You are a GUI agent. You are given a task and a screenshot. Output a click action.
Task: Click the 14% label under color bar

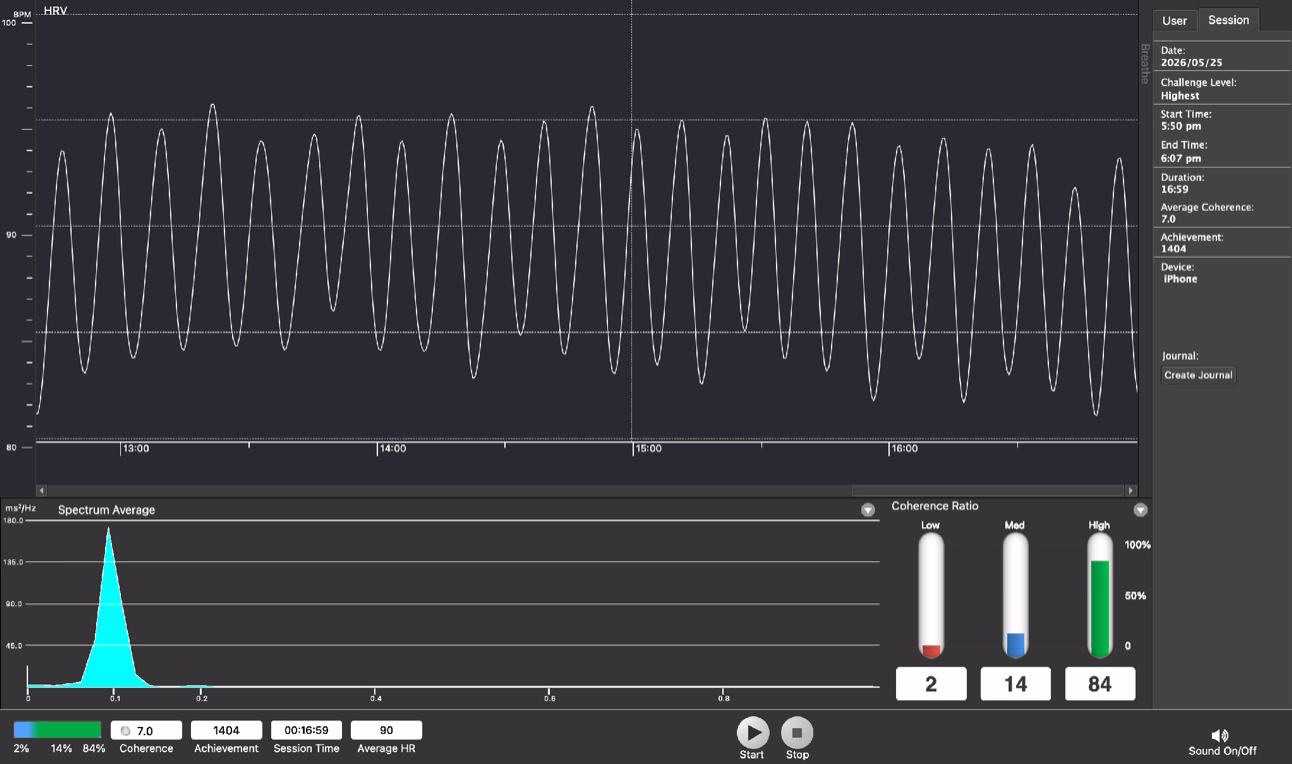[61, 749]
